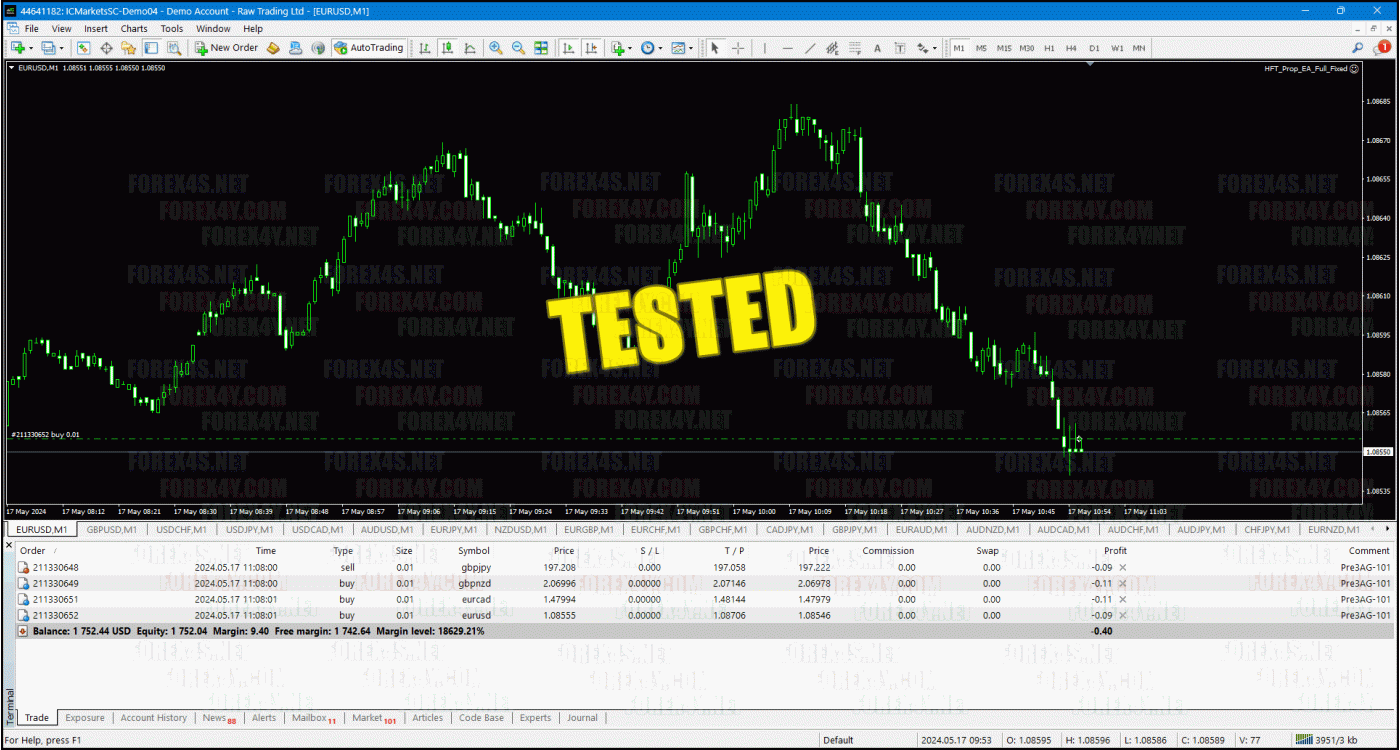Select the Text label tool
Screen dimensions: 1400x750
[x=877, y=48]
